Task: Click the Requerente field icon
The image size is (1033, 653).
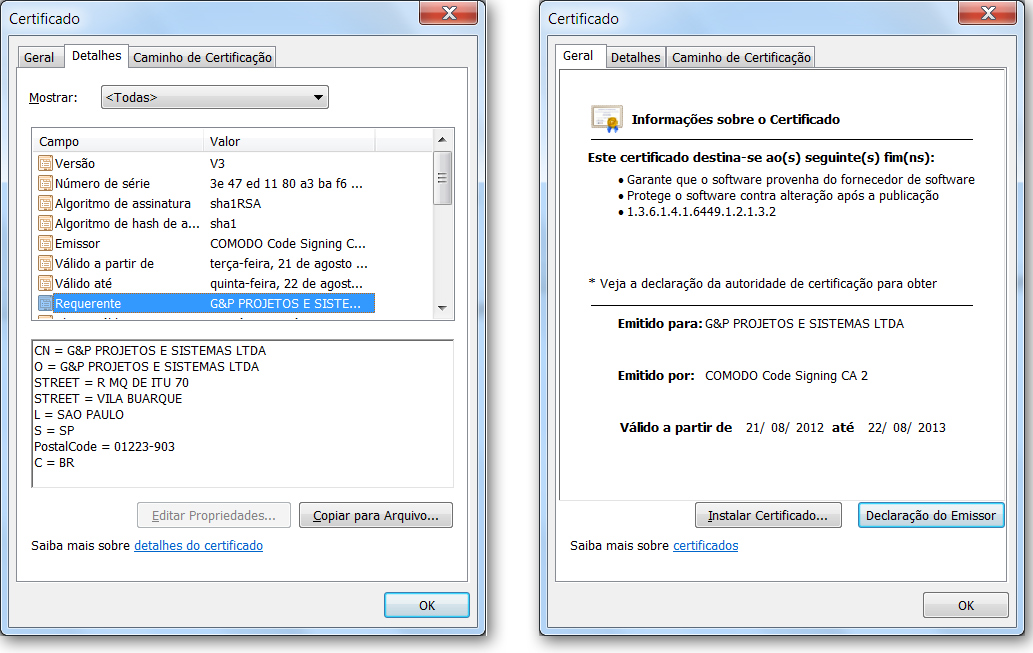Action: pyautogui.click(x=45, y=303)
